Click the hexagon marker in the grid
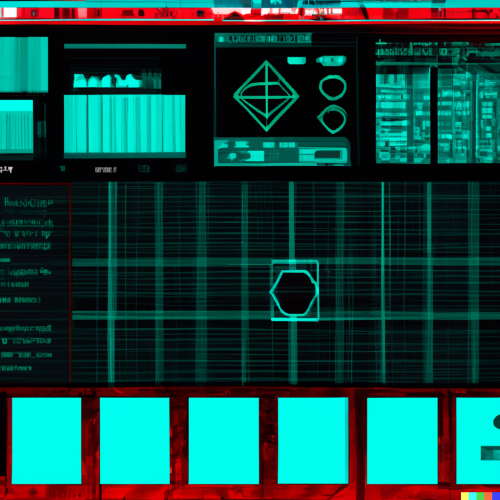 294,292
